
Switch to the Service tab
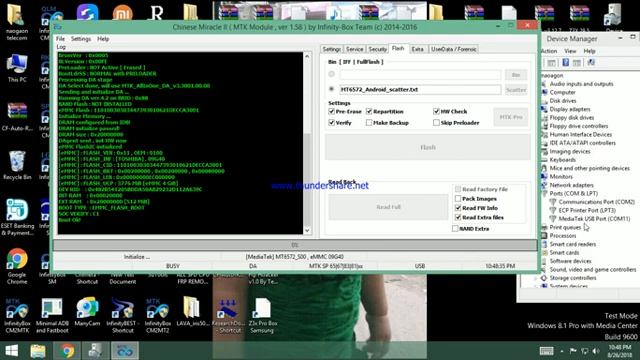354,49
